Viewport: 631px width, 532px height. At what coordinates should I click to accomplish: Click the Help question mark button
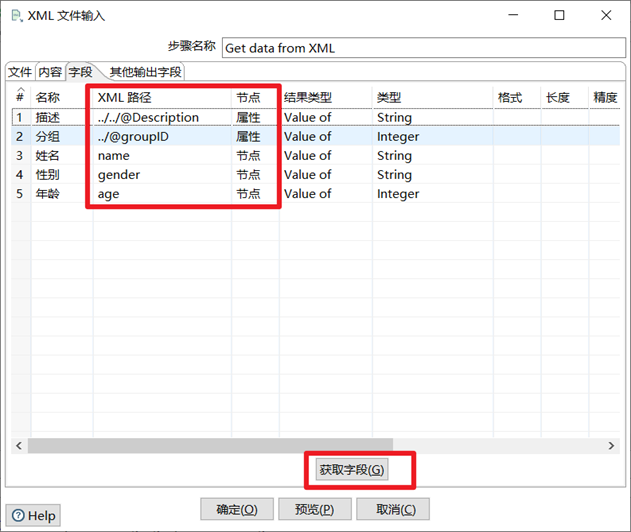(33, 515)
